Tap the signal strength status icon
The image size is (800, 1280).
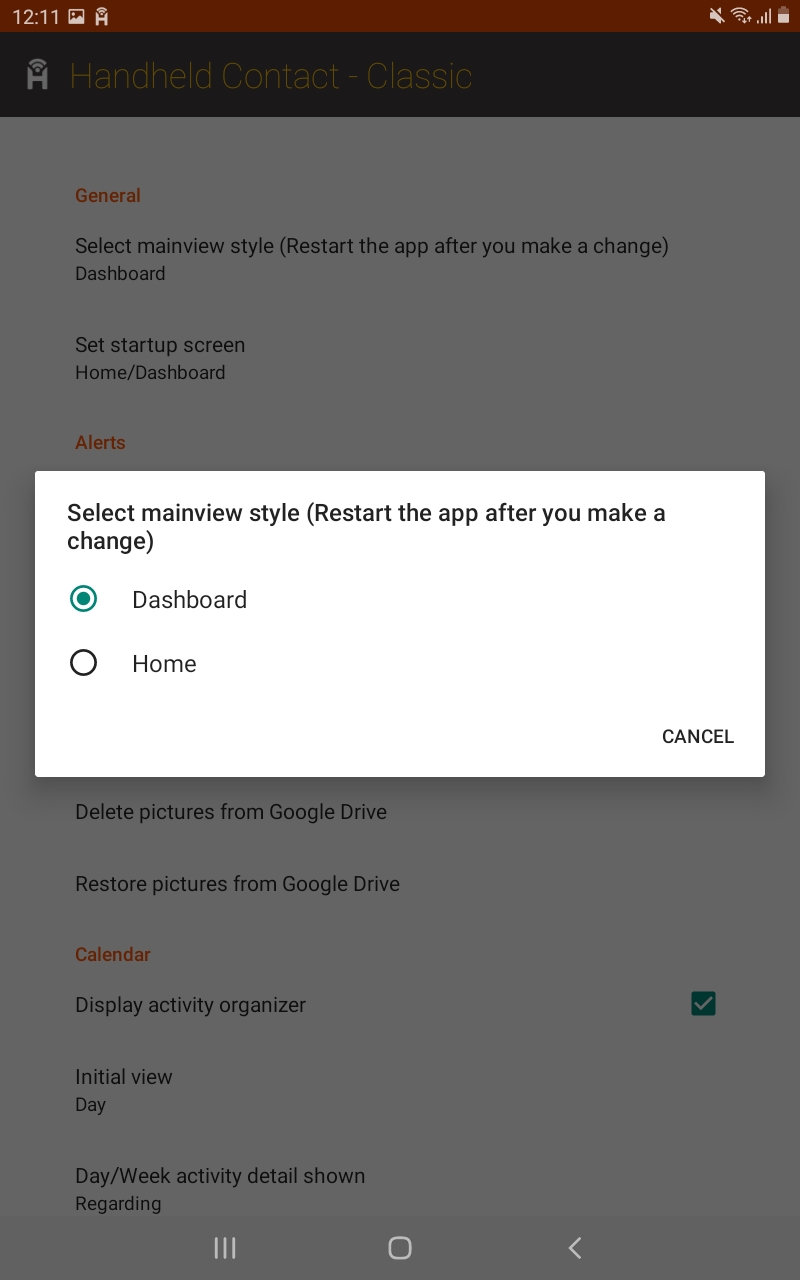coord(764,15)
